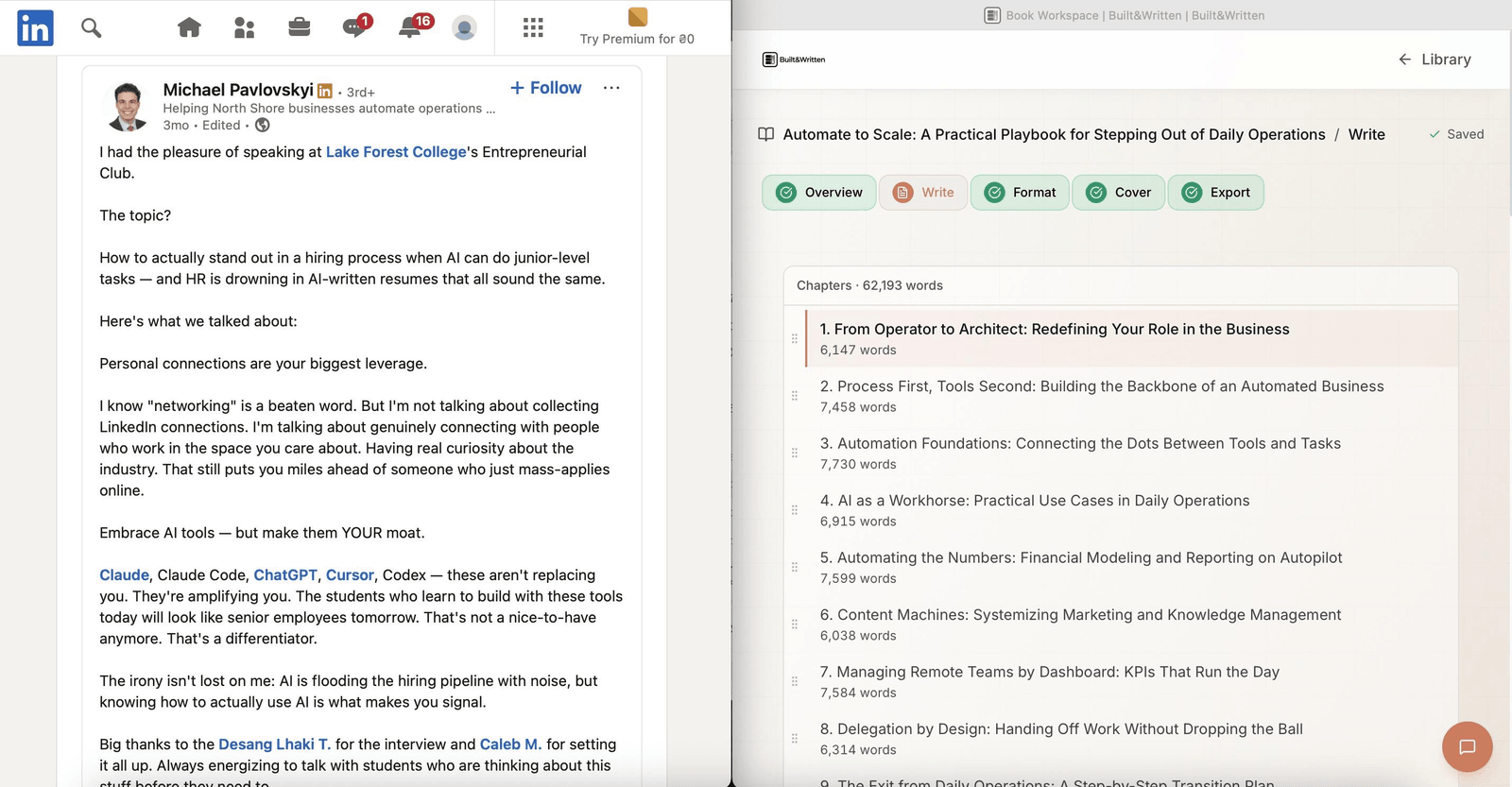Switch to the Overview step tab

[x=819, y=193]
